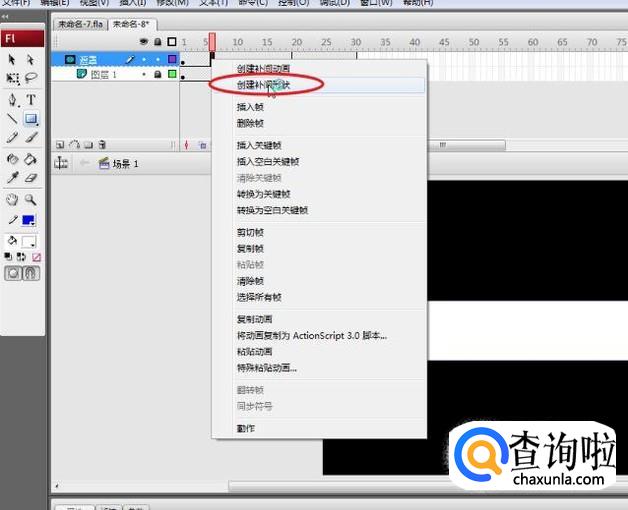Choose 复制帧 from the menu

pyautogui.click(x=250, y=248)
